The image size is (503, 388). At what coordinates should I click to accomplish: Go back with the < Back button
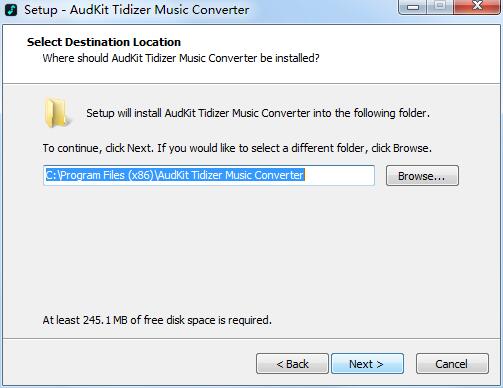[x=292, y=364]
